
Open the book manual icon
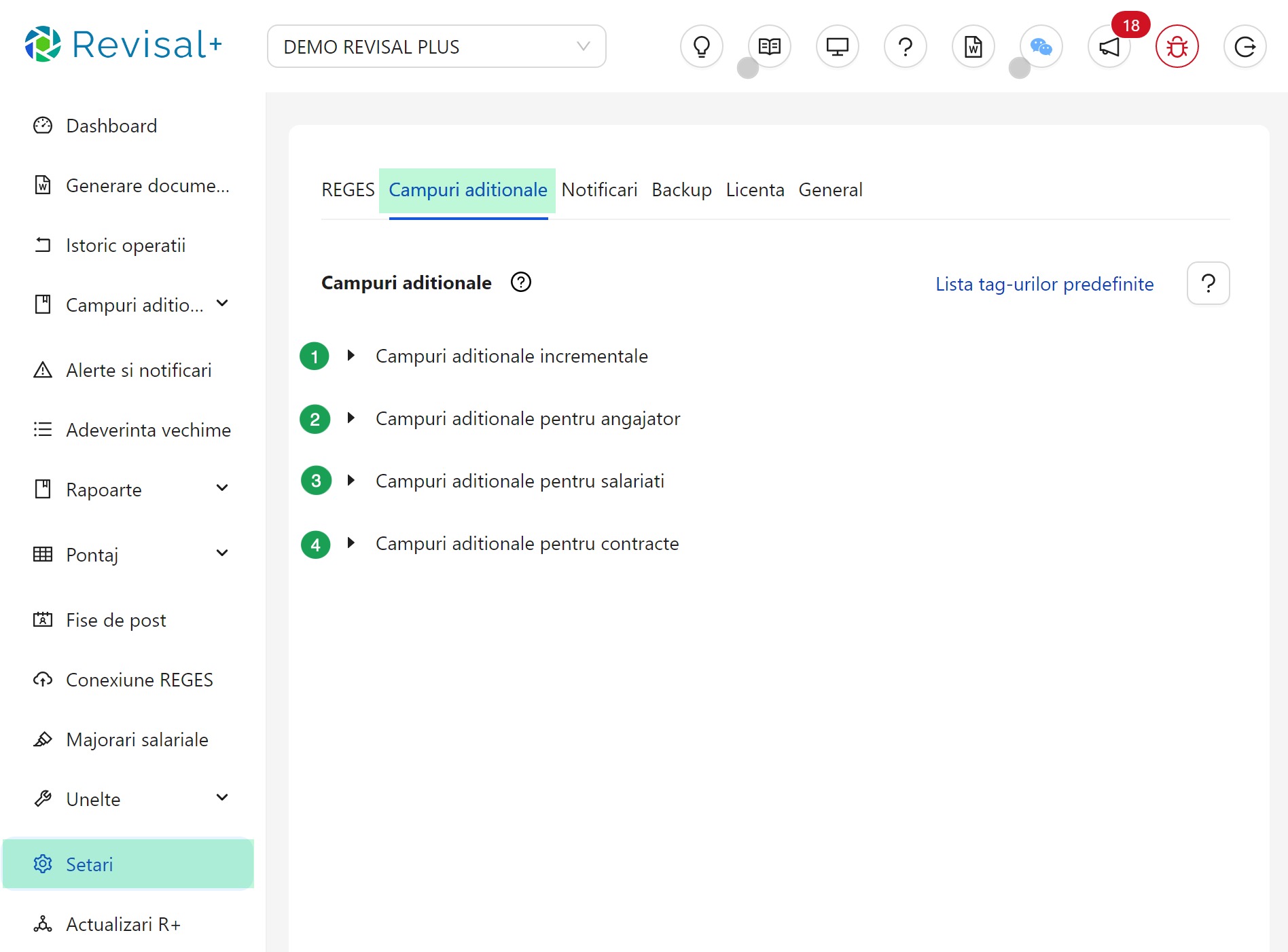tap(769, 47)
